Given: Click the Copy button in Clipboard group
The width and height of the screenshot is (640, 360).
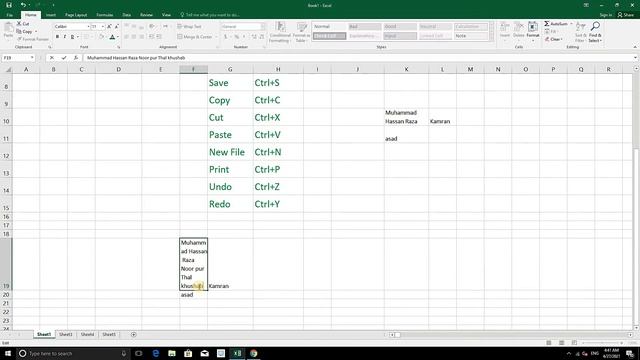Looking at the screenshot, I should click(24, 31).
